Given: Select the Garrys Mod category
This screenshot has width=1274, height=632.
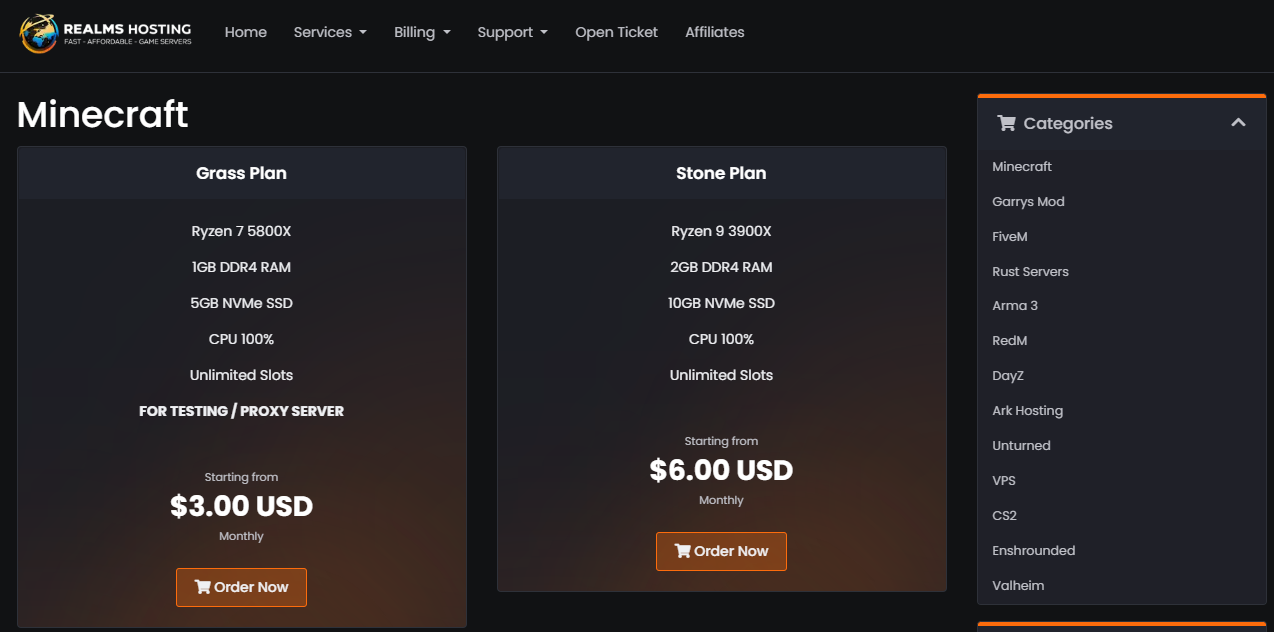Looking at the screenshot, I should tap(1028, 201).
